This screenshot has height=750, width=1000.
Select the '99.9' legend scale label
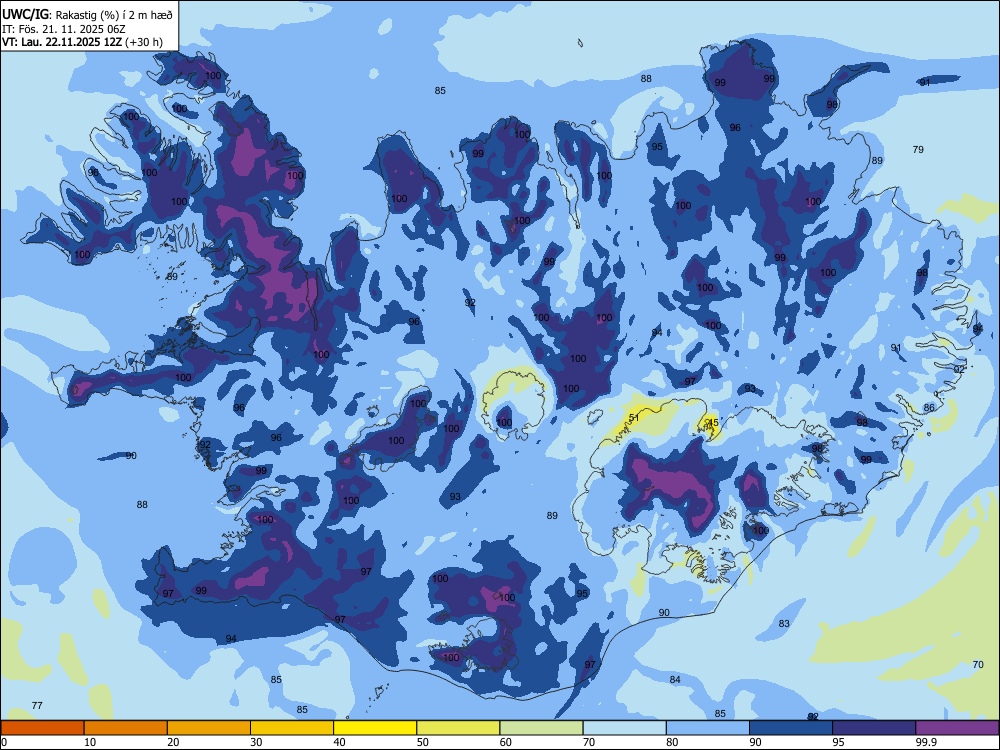coord(926,742)
